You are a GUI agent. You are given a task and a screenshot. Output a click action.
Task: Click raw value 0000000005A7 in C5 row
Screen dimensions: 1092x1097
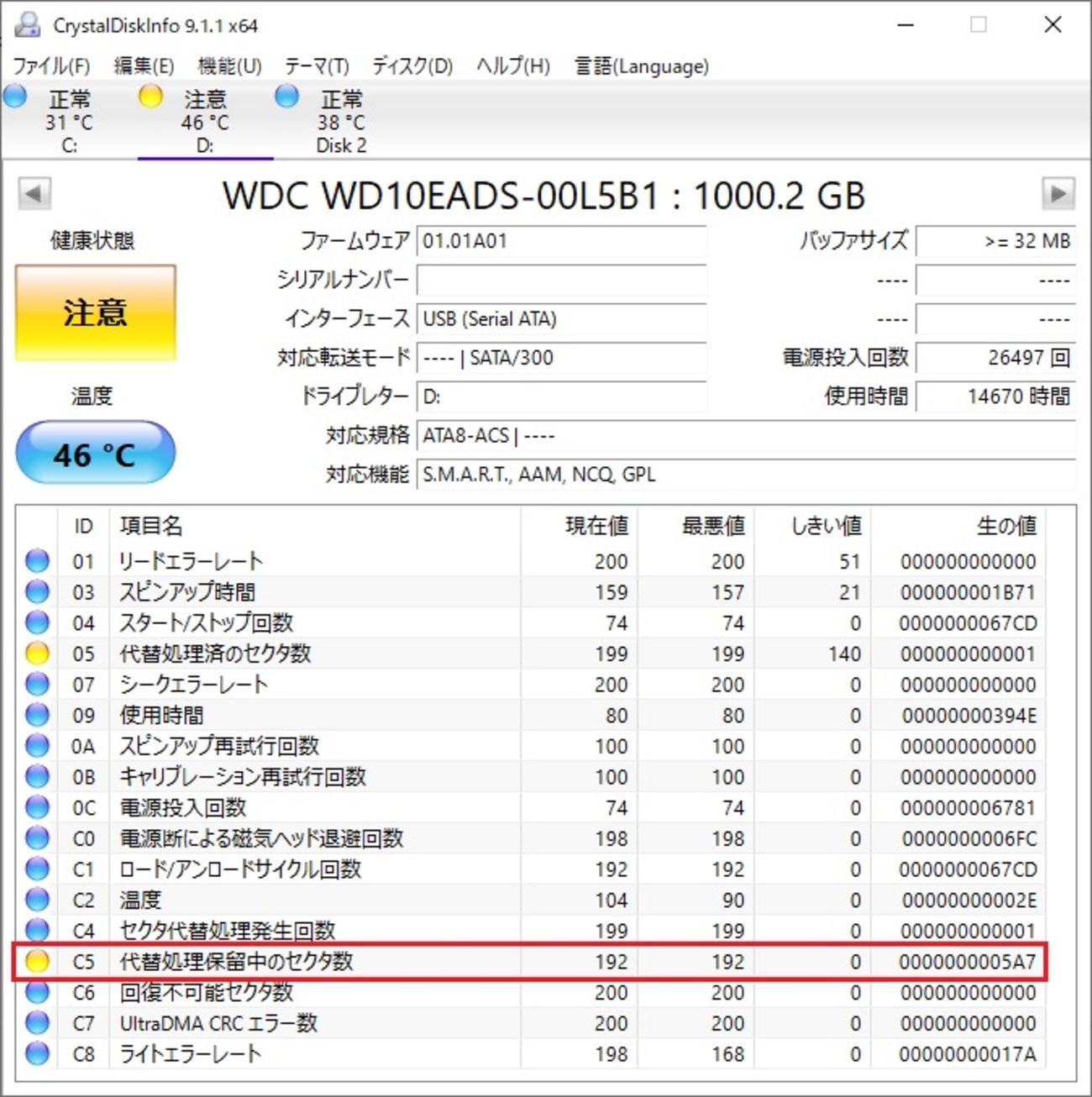968,962
